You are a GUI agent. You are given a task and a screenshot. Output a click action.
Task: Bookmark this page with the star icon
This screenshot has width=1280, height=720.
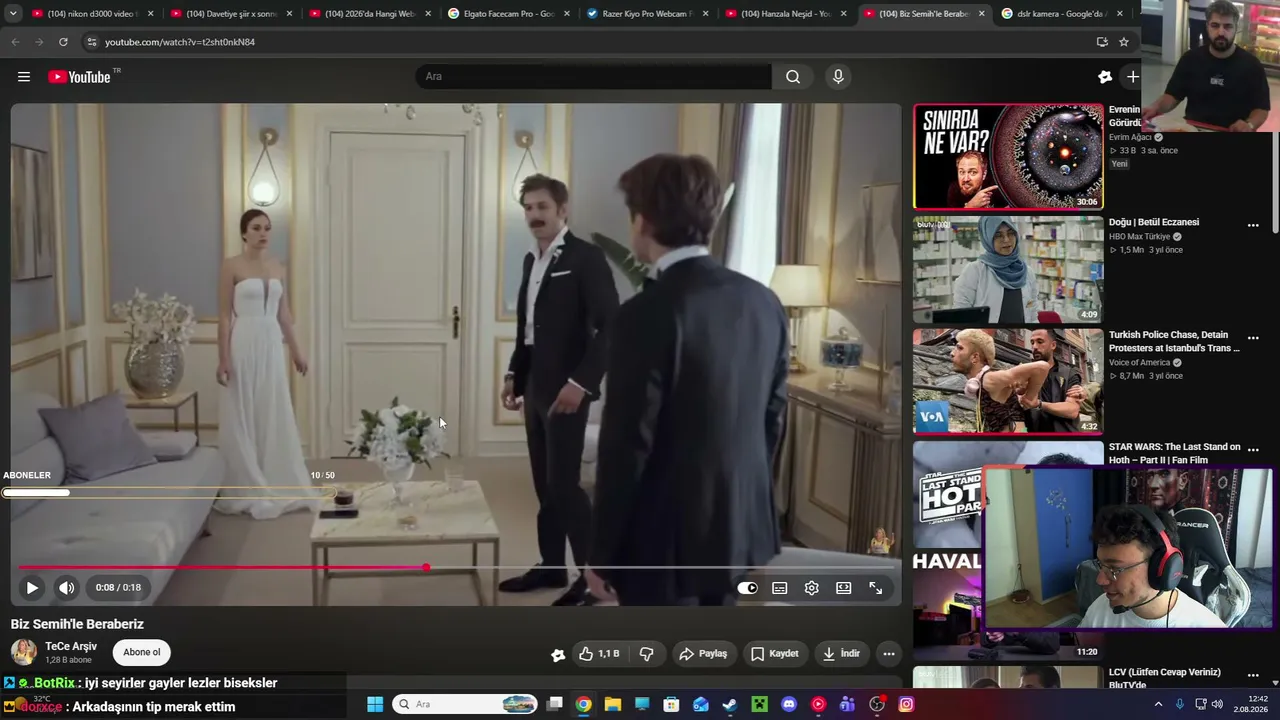pos(1124,42)
